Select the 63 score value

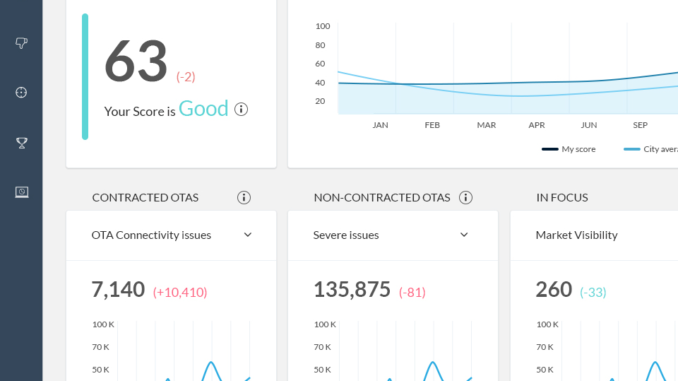point(136,61)
